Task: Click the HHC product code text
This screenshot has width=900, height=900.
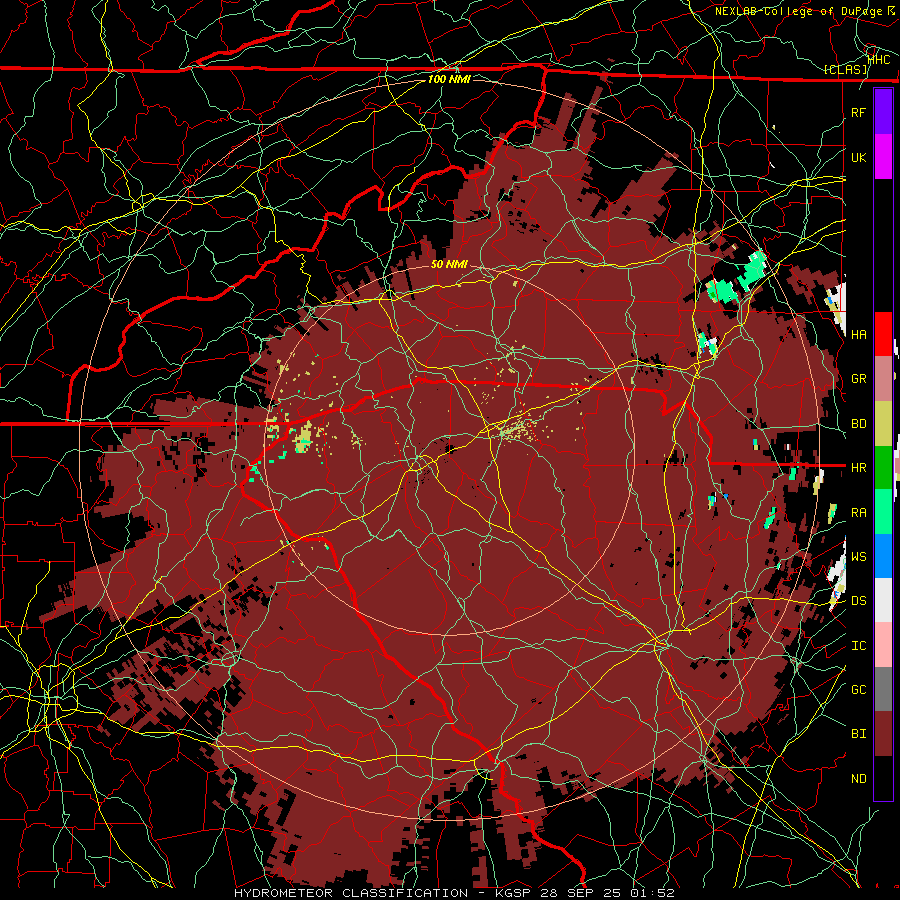Action: click(879, 59)
